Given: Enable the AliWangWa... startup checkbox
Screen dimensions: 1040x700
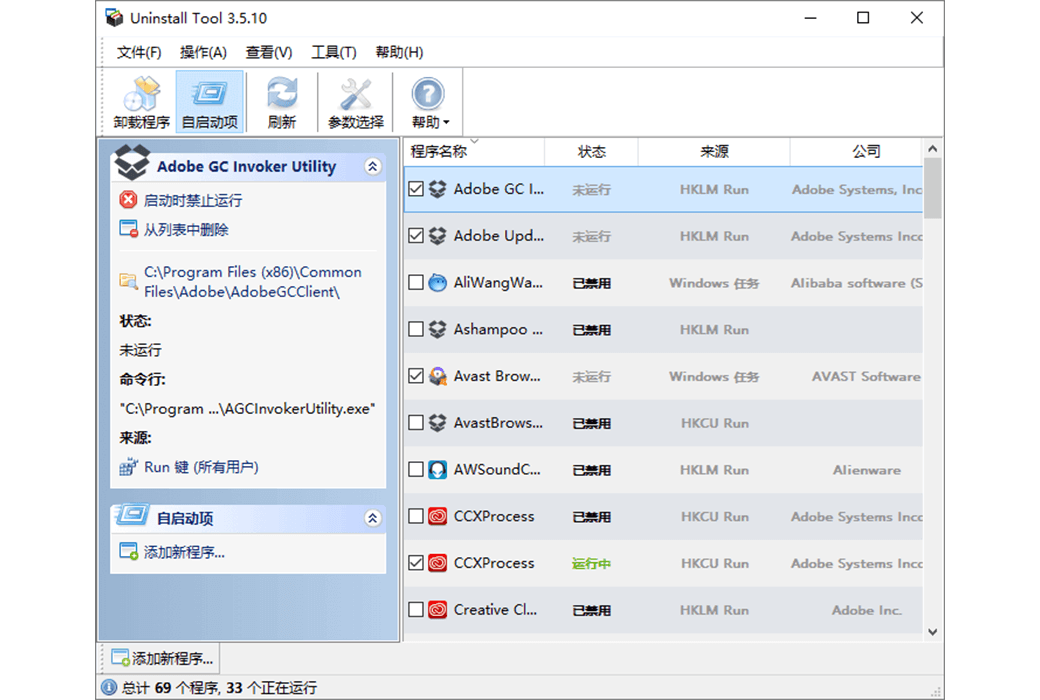Looking at the screenshot, I should coord(416,283).
